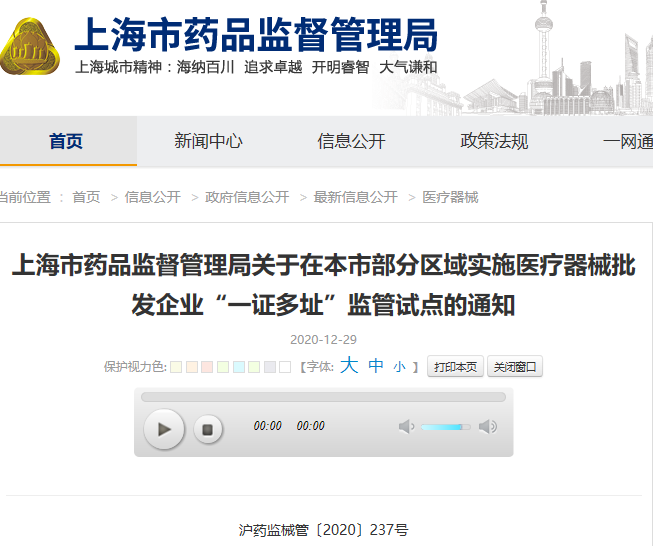
Task: Click the elapsed time 00:00 readout
Action: 267,426
